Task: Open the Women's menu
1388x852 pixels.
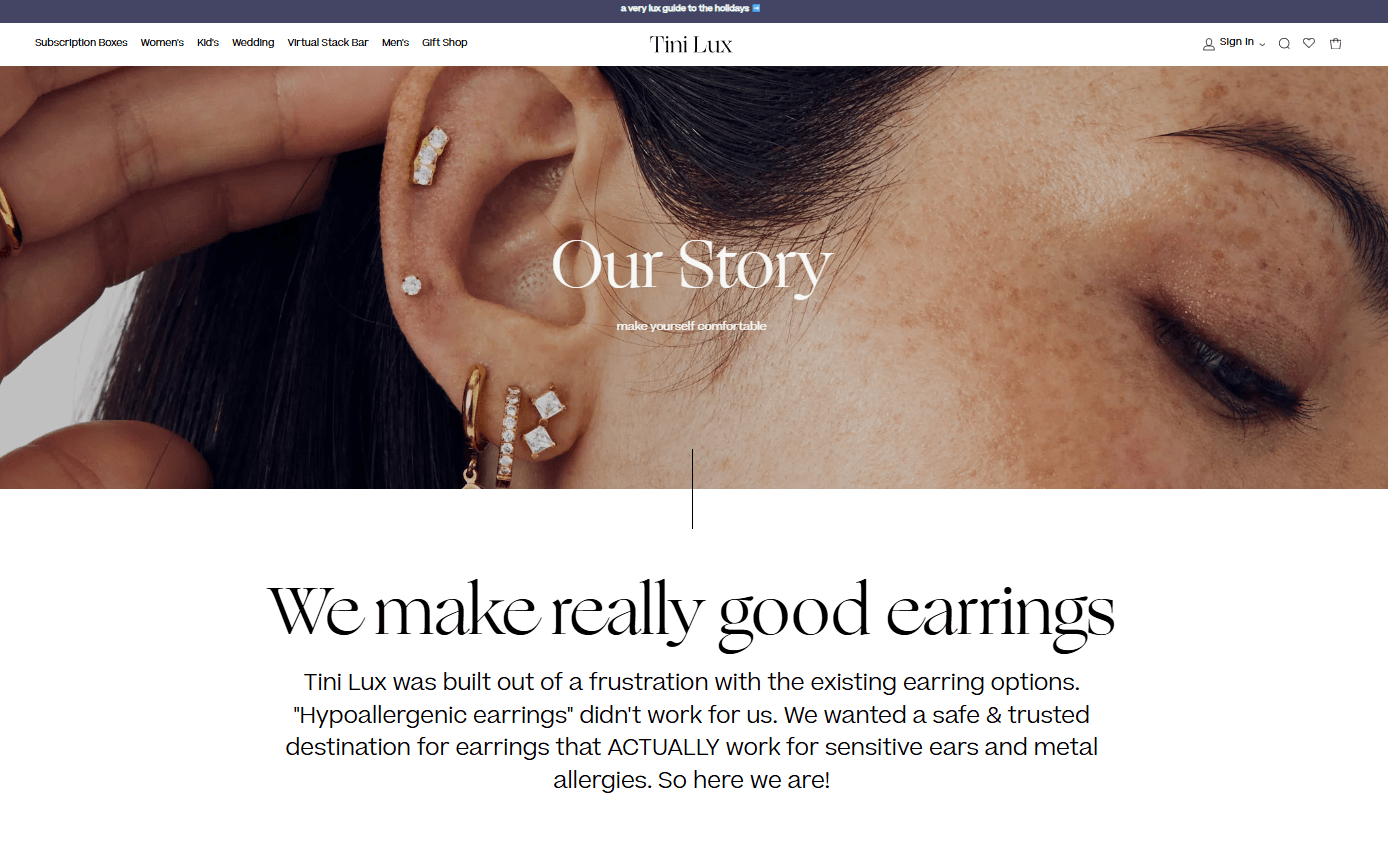Action: 162,43
